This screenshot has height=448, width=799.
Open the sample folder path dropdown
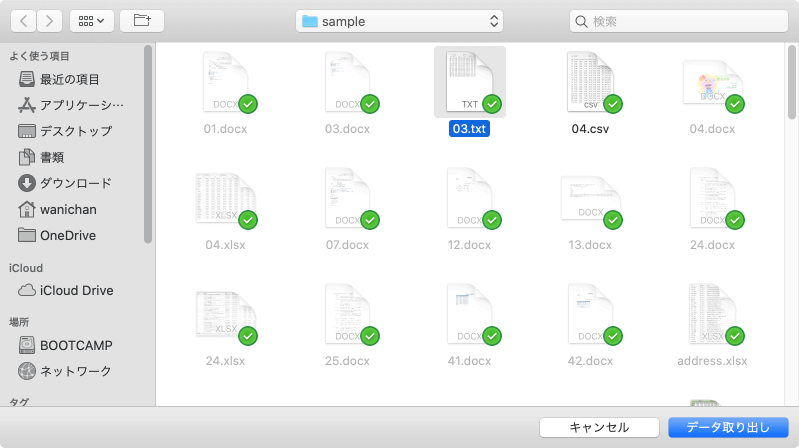pos(399,21)
